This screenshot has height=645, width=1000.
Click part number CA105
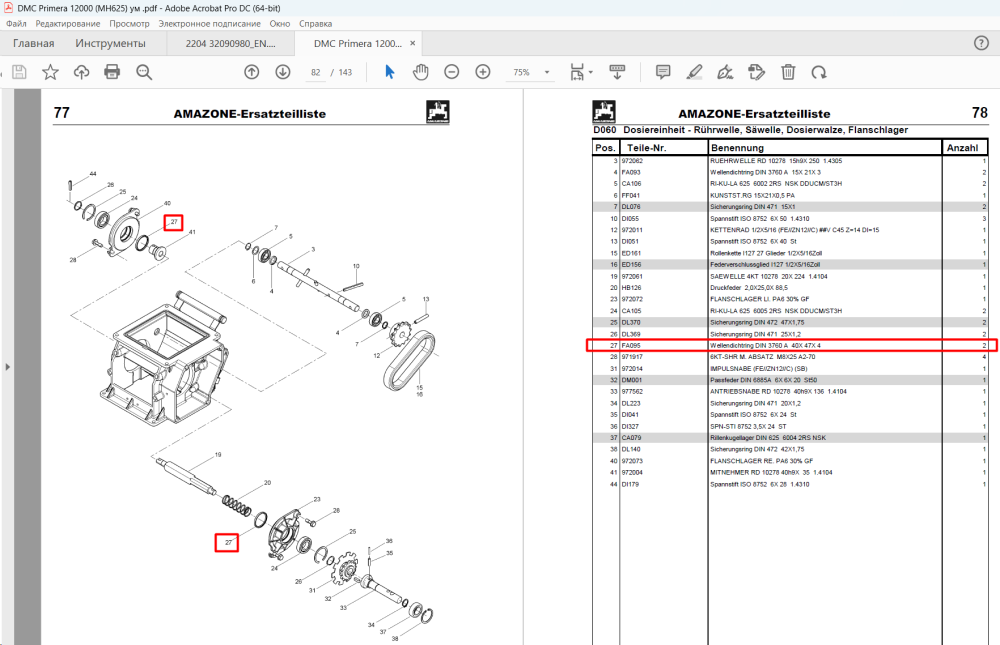click(x=631, y=311)
